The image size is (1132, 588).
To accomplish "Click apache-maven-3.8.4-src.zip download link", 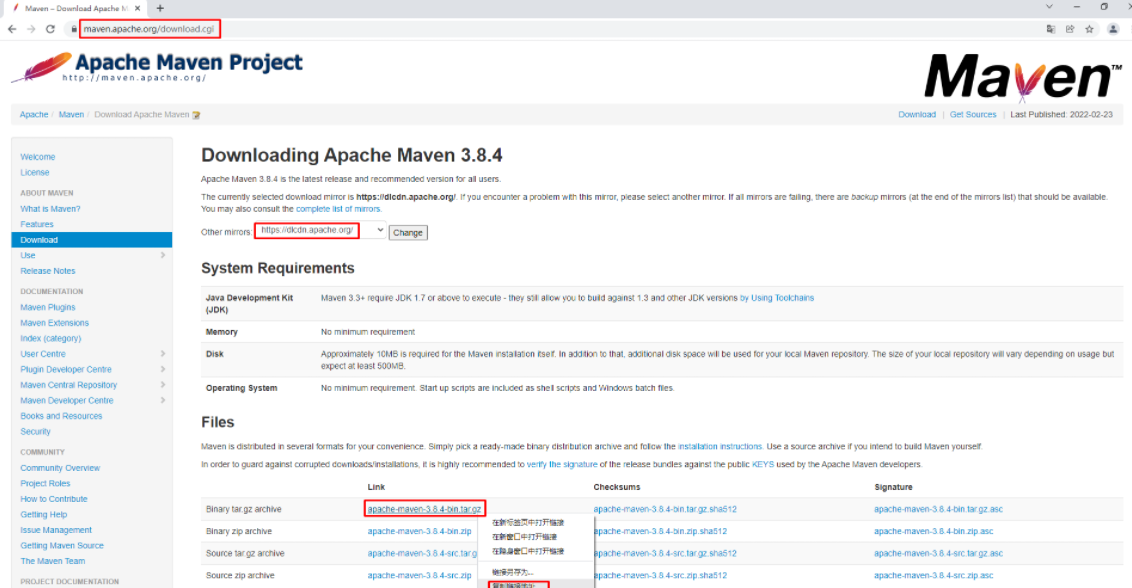I will pyautogui.click(x=419, y=576).
